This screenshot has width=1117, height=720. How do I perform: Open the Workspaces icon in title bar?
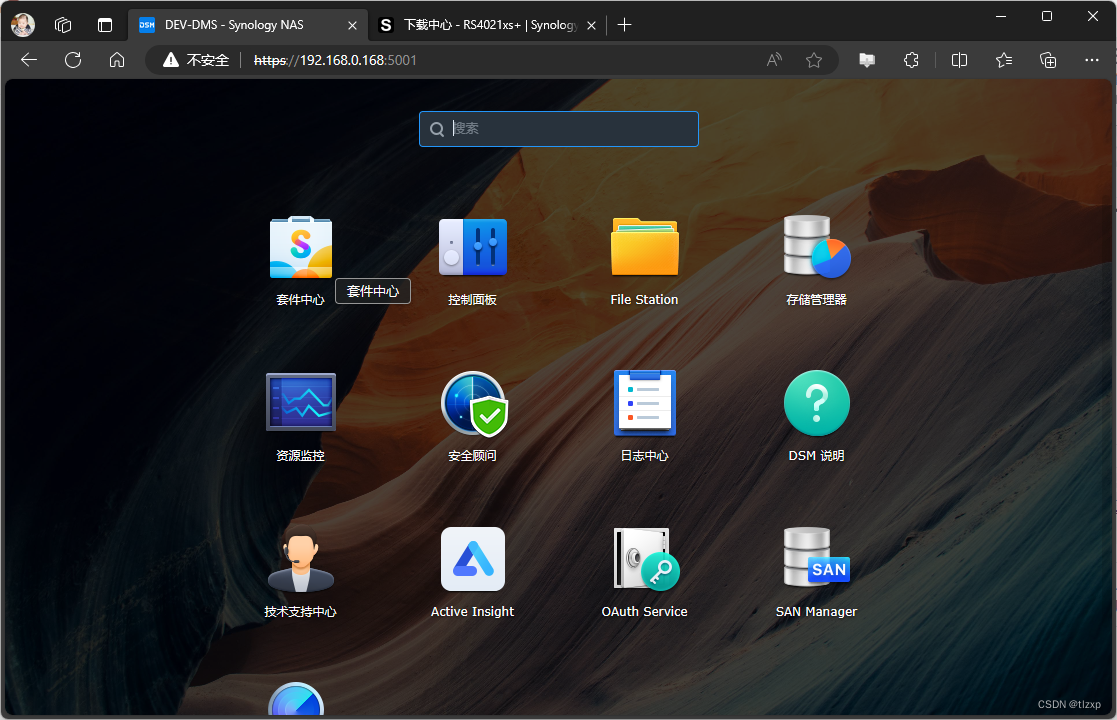tap(63, 25)
